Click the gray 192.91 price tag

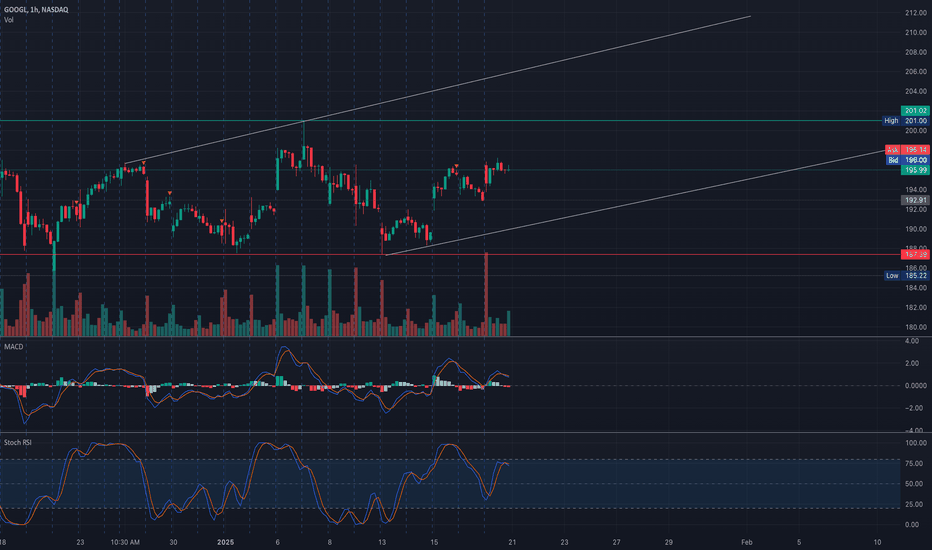click(x=915, y=200)
